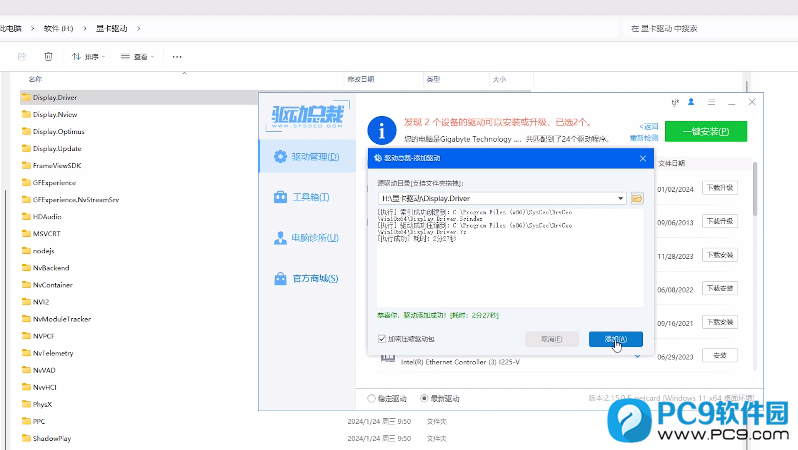Image resolution: width=798 pixels, height=450 pixels.
Task: Click the user account icon in driver app title bar
Action: pos(691,102)
